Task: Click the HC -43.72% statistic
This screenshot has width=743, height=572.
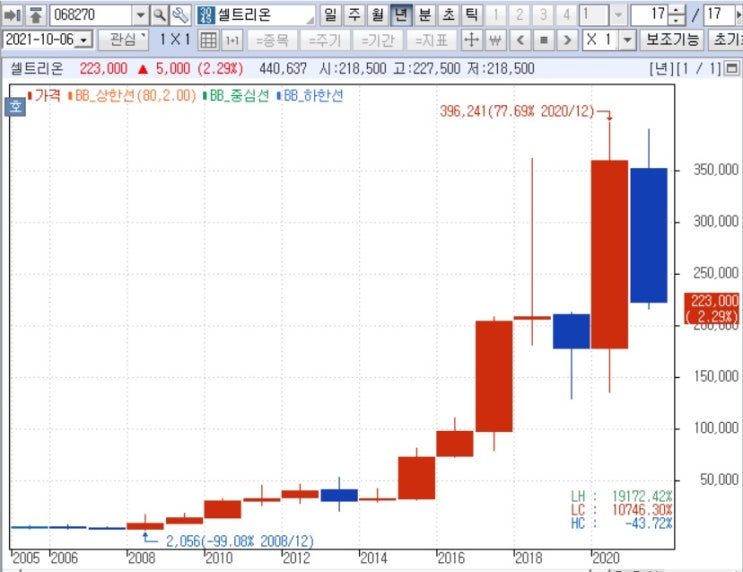Action: [x=622, y=524]
